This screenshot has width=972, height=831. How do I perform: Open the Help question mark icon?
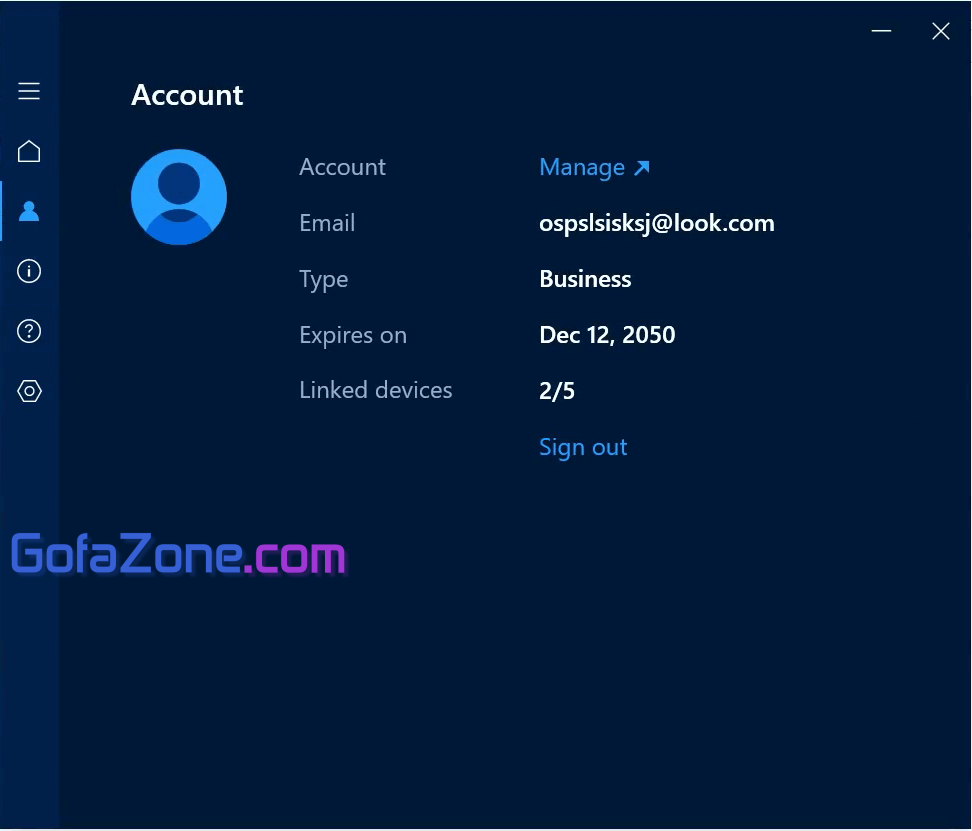pos(29,331)
